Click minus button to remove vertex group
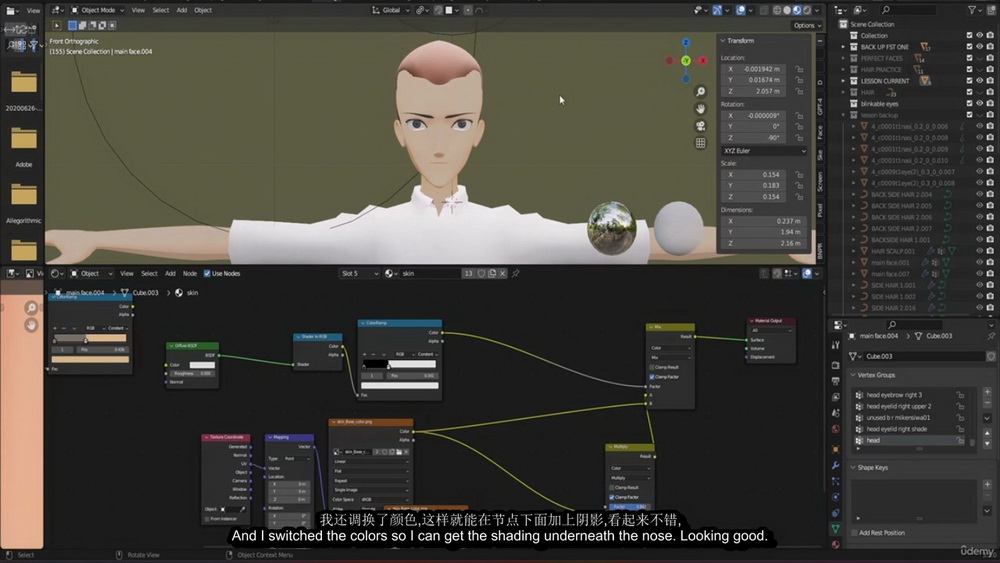This screenshot has height=563, width=1000. pos(987,404)
